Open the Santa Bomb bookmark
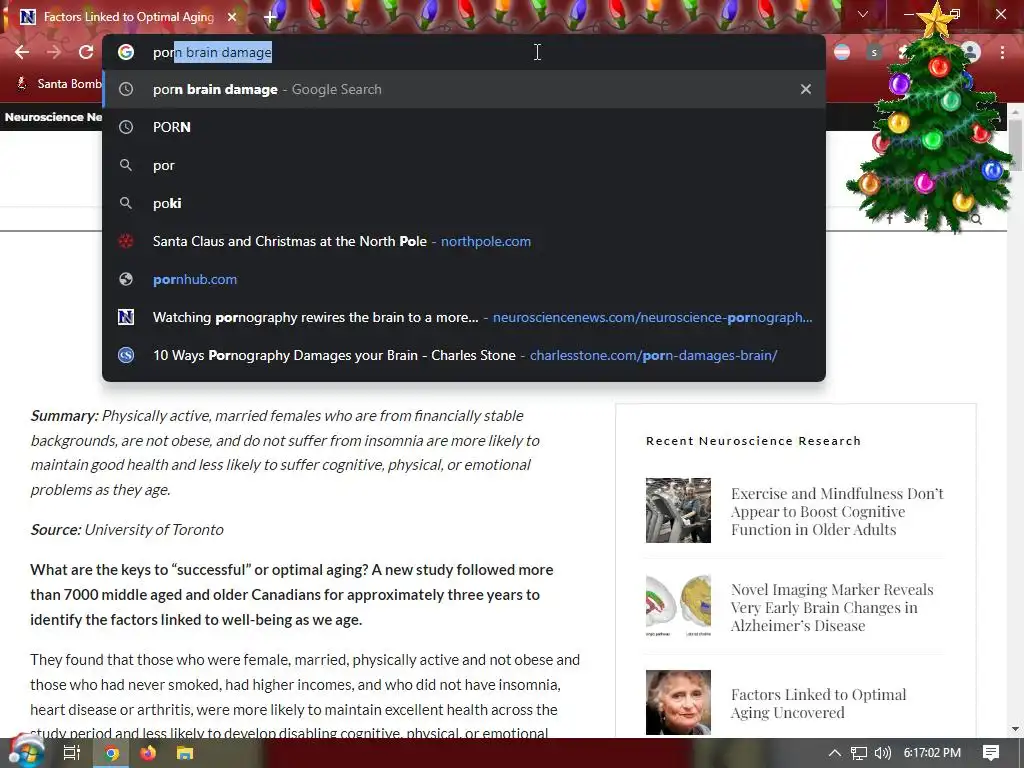This screenshot has width=1024, height=768. (x=59, y=84)
